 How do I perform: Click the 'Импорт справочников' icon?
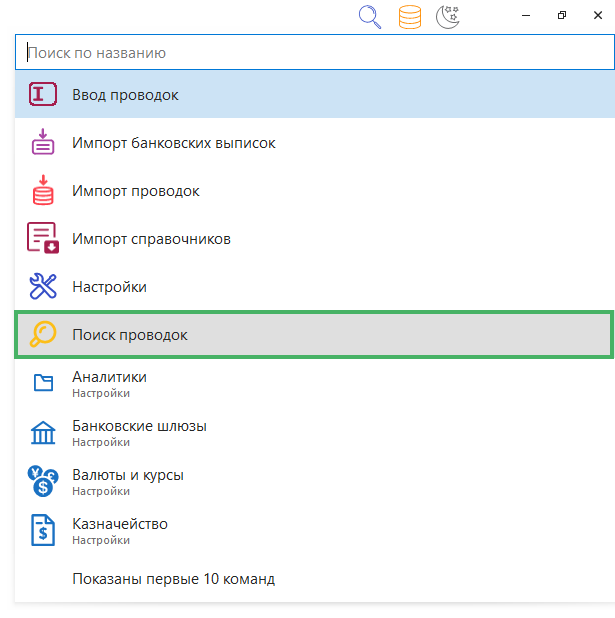pyautogui.click(x=43, y=239)
